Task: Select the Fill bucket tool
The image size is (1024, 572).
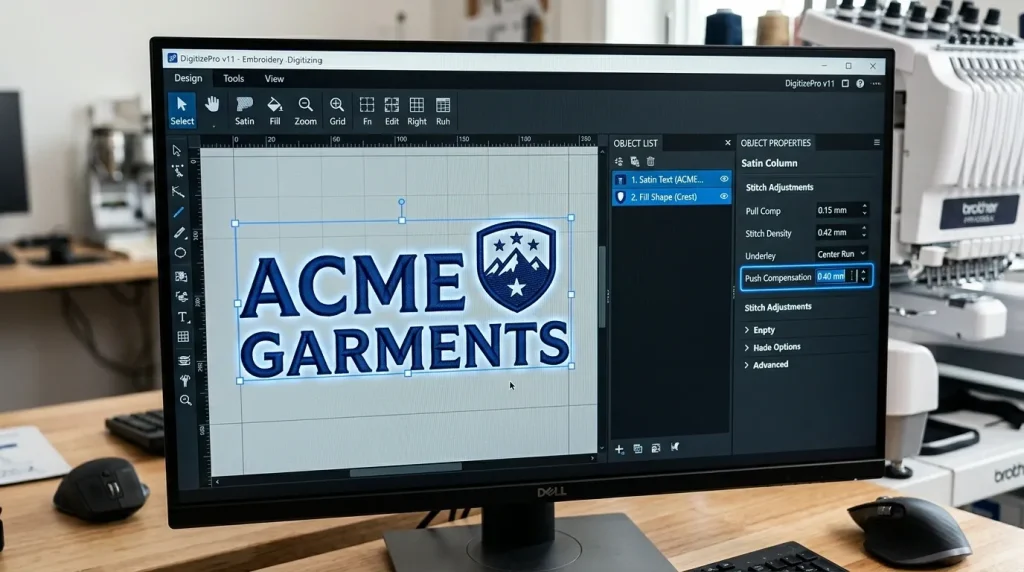Action: tap(275, 110)
